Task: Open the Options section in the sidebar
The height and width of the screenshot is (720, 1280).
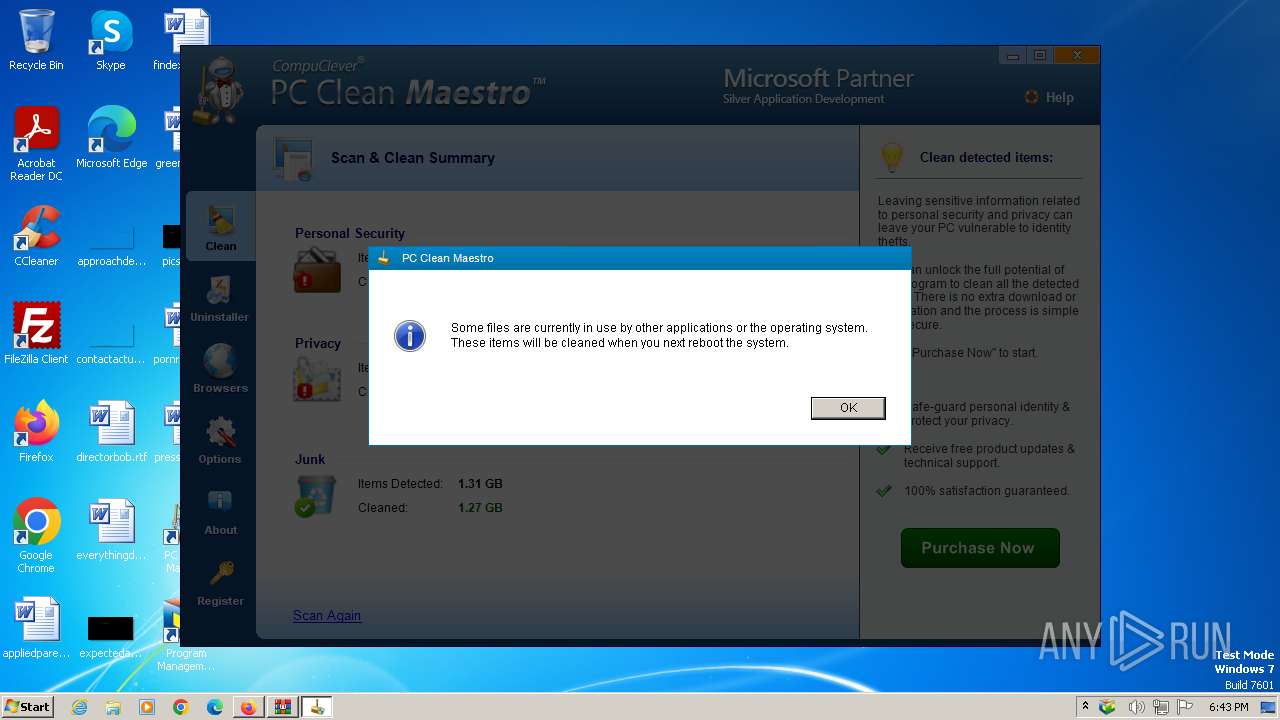Action: (x=220, y=441)
